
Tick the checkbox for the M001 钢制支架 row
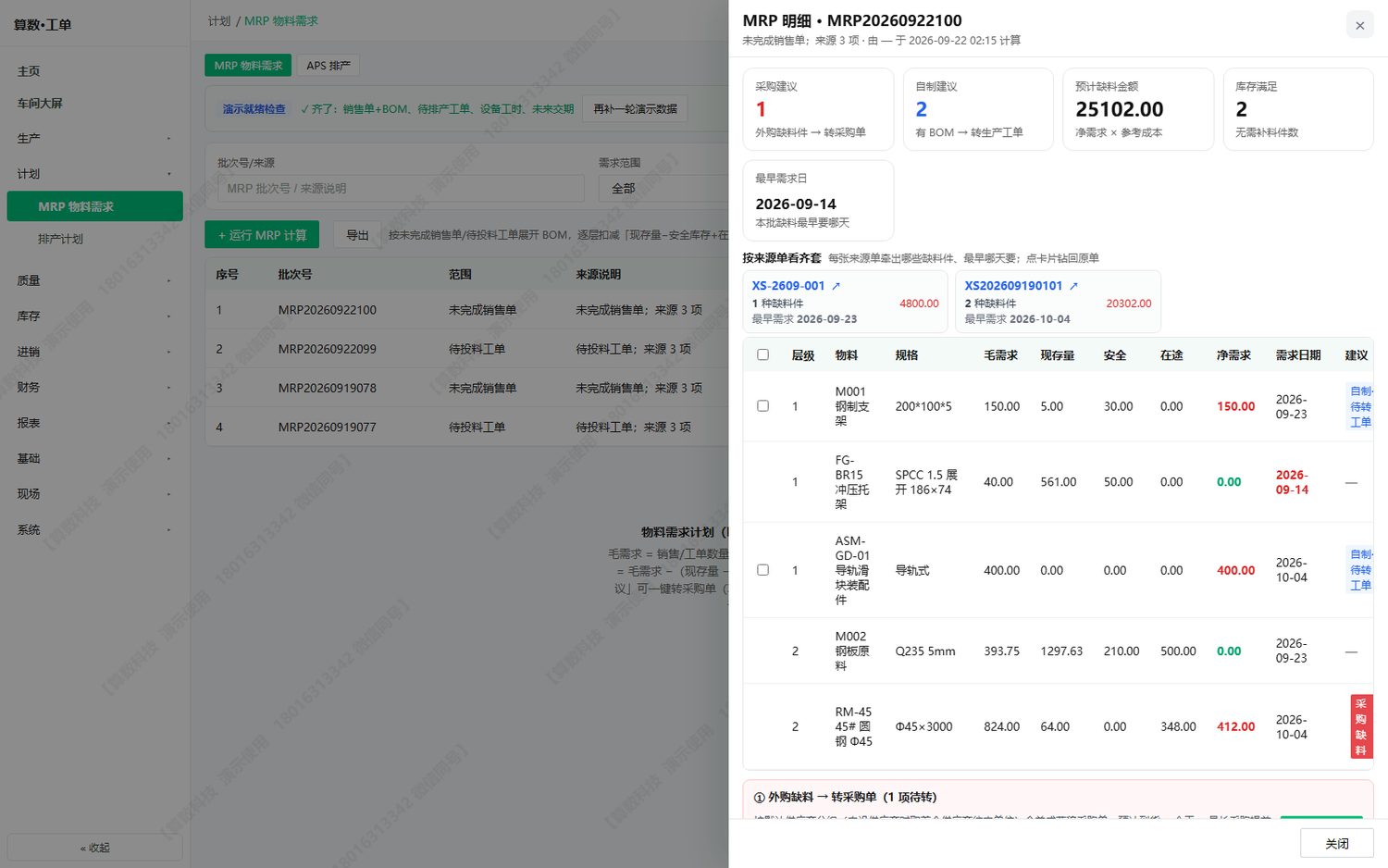coord(762,405)
